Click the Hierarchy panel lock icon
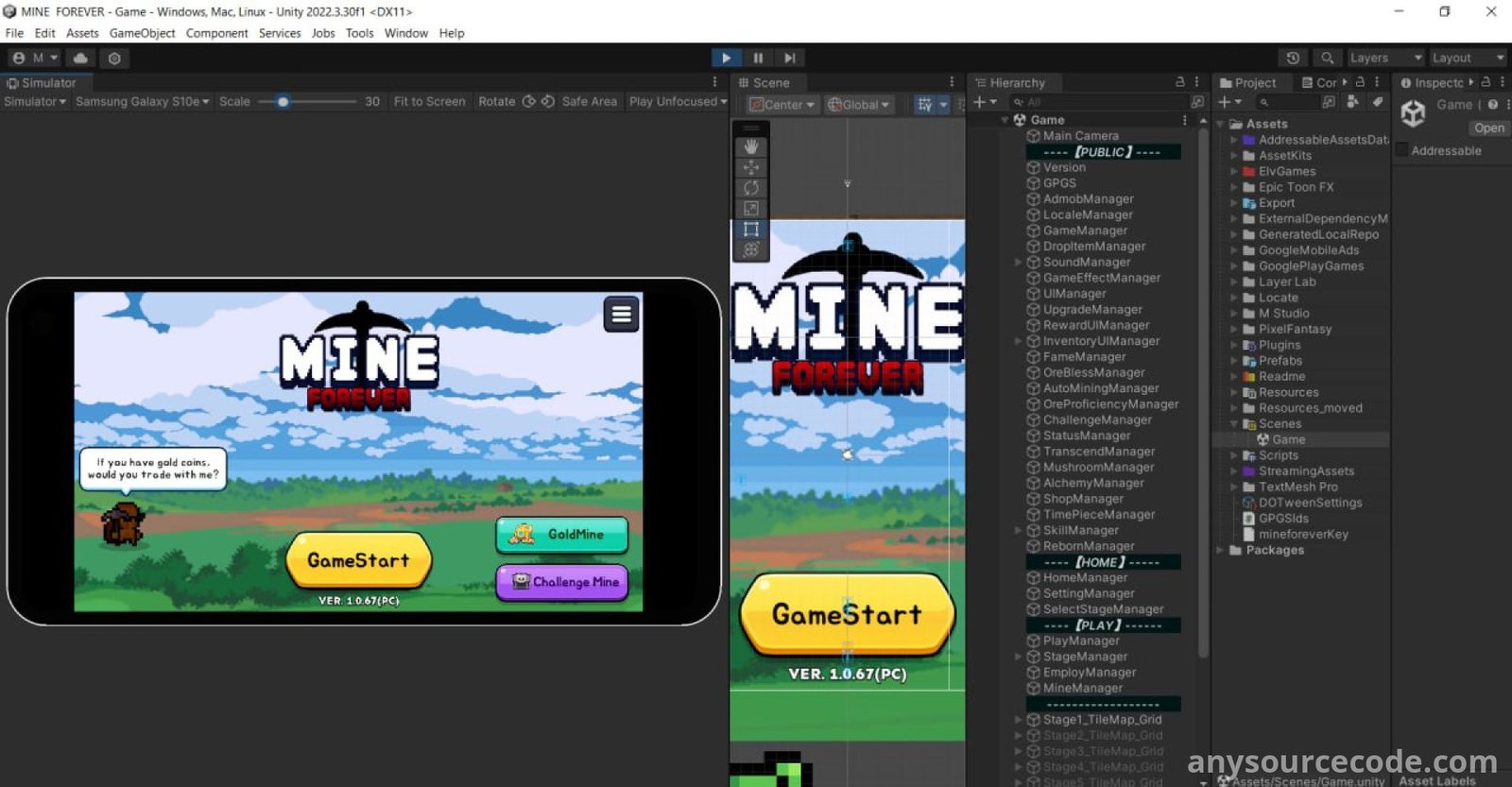This screenshot has width=1512, height=787. (1179, 82)
